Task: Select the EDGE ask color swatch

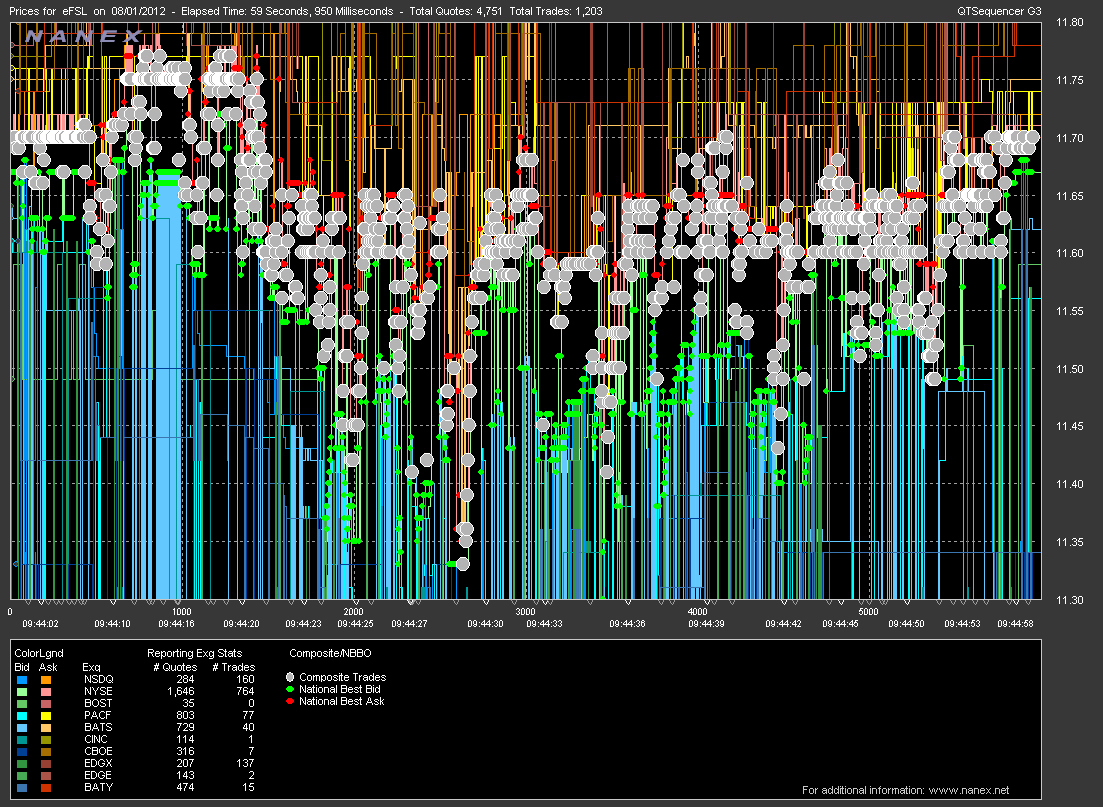Action: [x=46, y=775]
